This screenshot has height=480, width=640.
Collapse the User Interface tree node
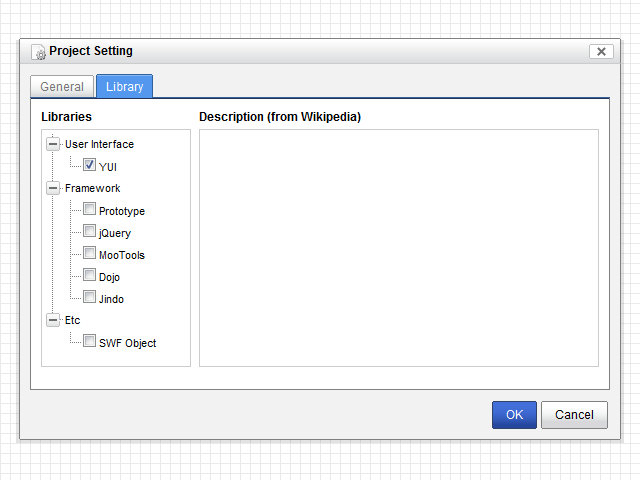pos(53,144)
